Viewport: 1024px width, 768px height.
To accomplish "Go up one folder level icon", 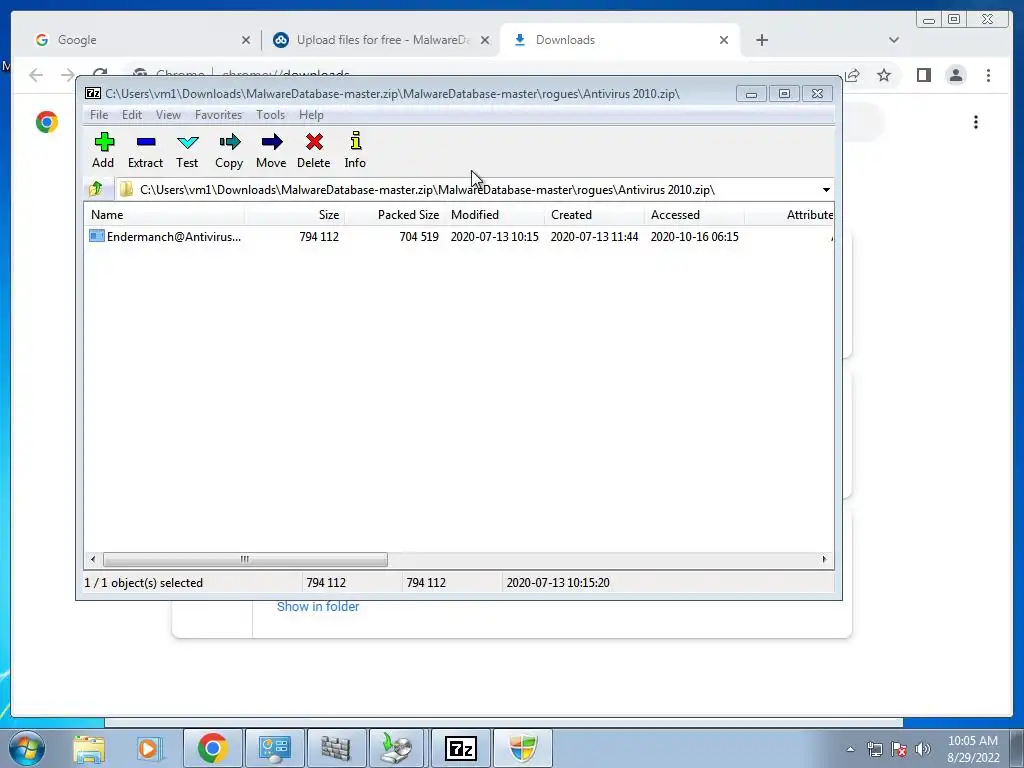I will (x=96, y=189).
